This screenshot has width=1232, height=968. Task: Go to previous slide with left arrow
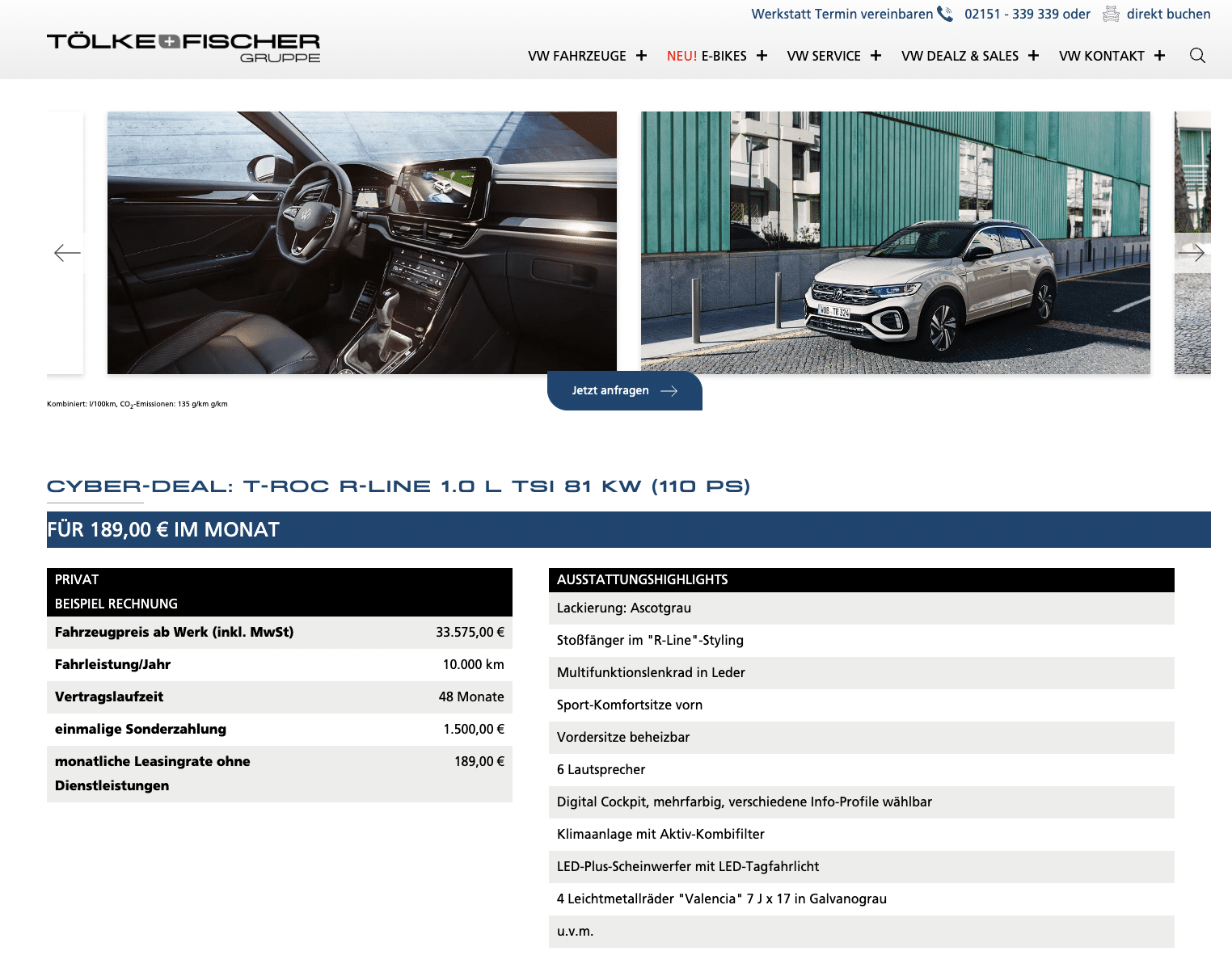67,253
